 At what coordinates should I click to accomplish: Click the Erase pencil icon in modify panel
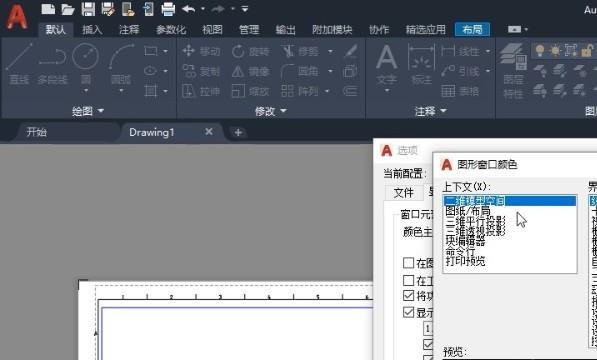coord(350,51)
